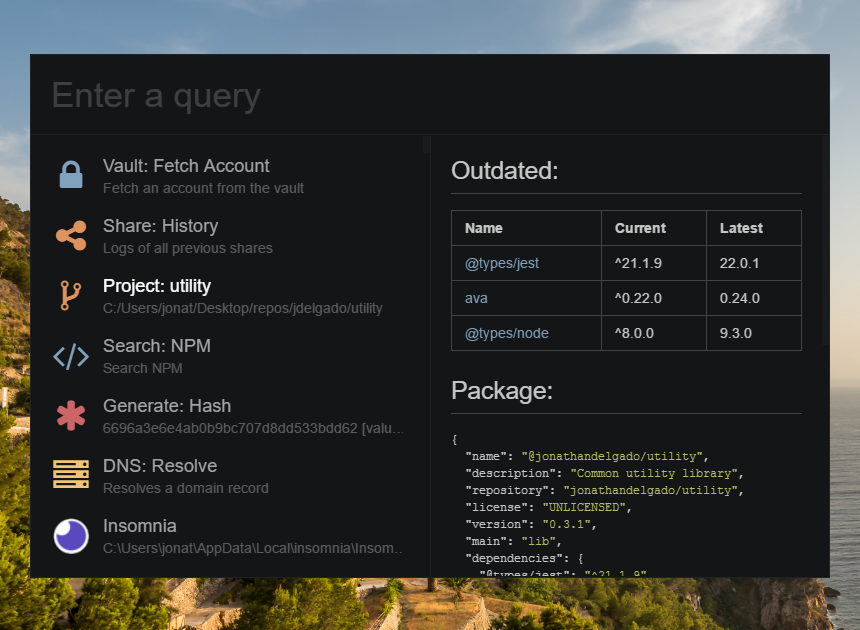Click the "license" line reading UNLICENSED
The image size is (860, 630).
tap(548, 507)
